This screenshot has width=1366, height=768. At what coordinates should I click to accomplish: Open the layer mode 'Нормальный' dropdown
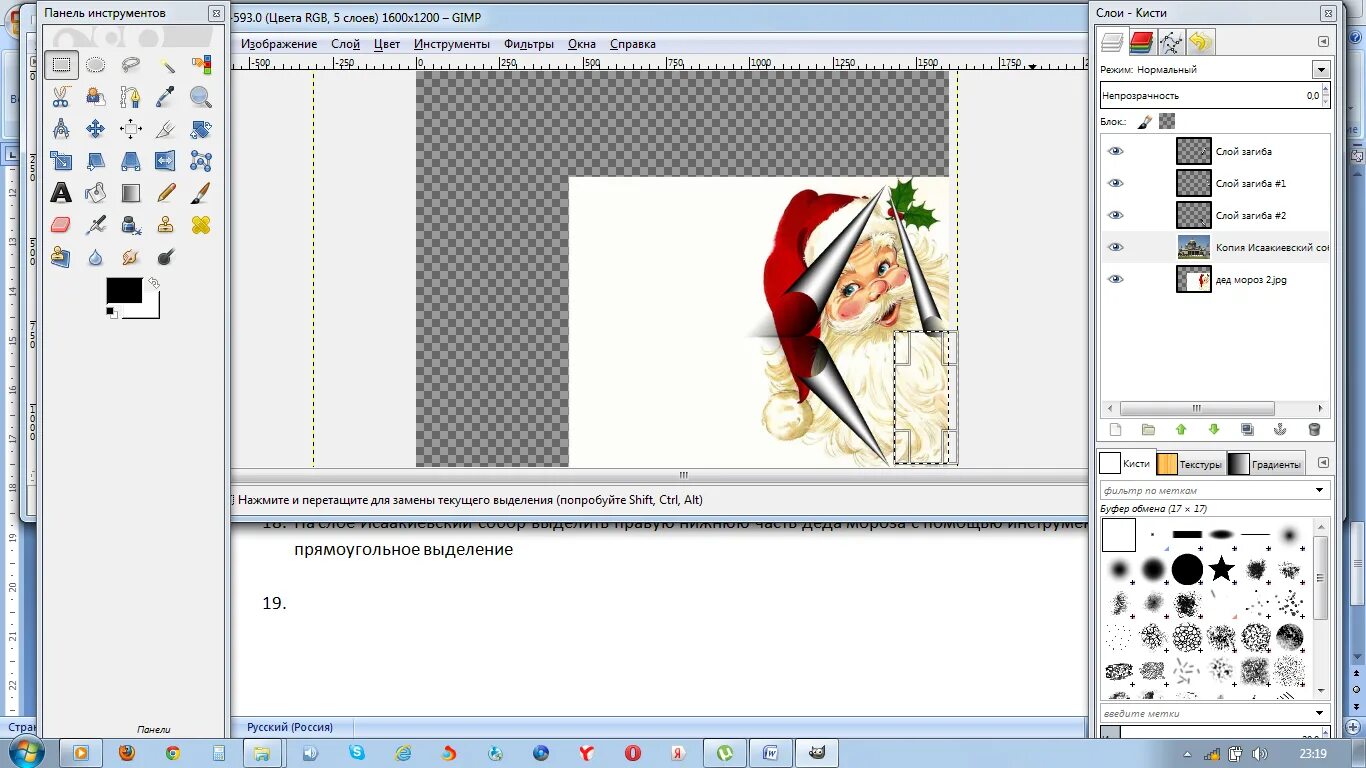click(x=1321, y=70)
